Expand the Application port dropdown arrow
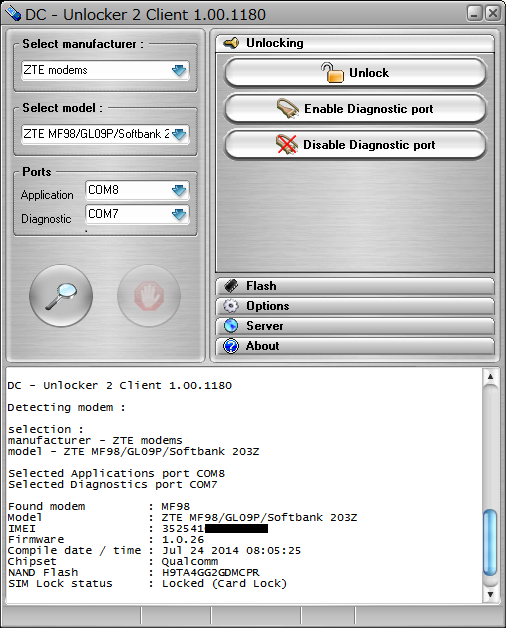 point(179,190)
